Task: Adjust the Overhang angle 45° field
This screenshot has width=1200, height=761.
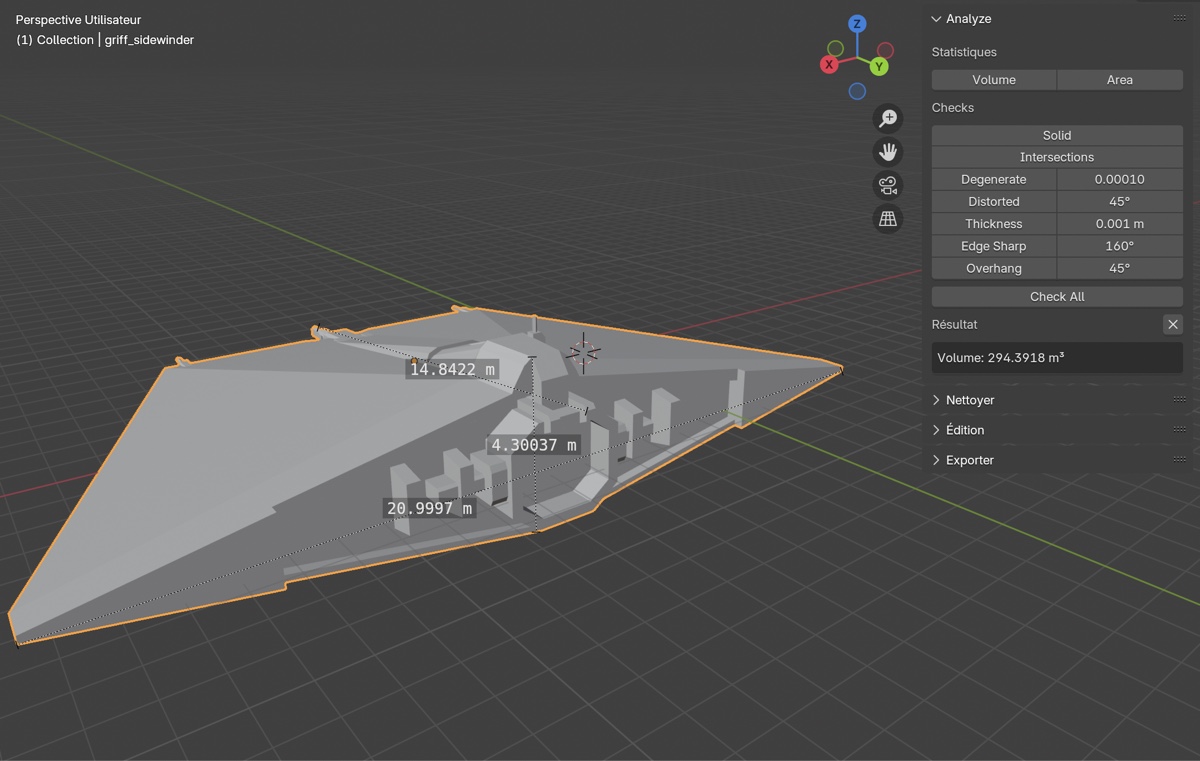Action: pyautogui.click(x=1119, y=268)
